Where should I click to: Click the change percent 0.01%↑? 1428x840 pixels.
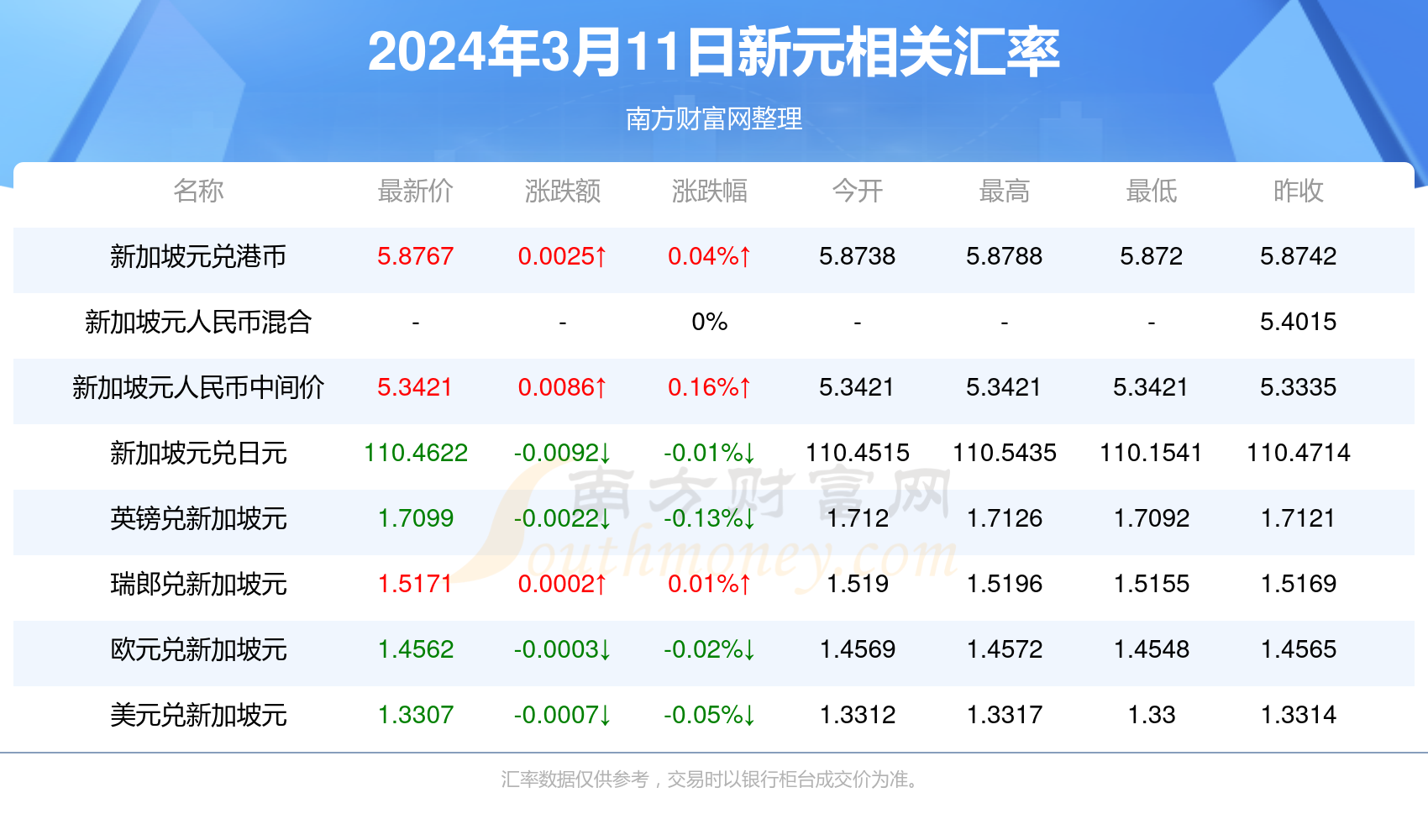[x=710, y=584]
